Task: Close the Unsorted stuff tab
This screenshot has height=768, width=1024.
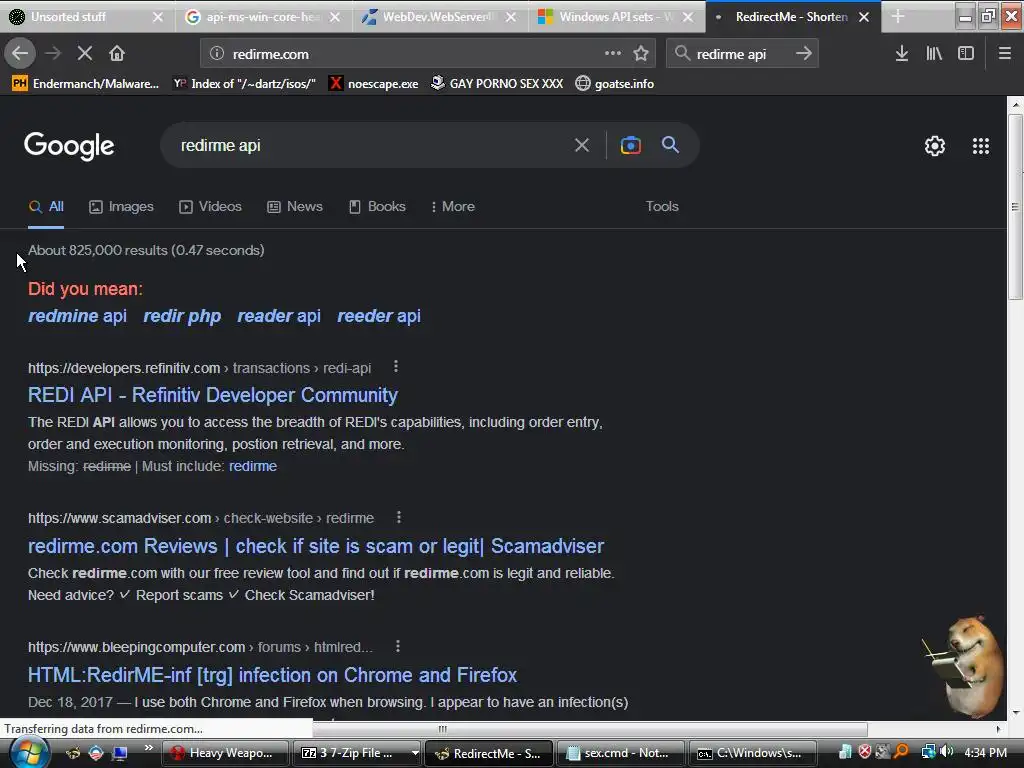Action: pyautogui.click(x=157, y=17)
